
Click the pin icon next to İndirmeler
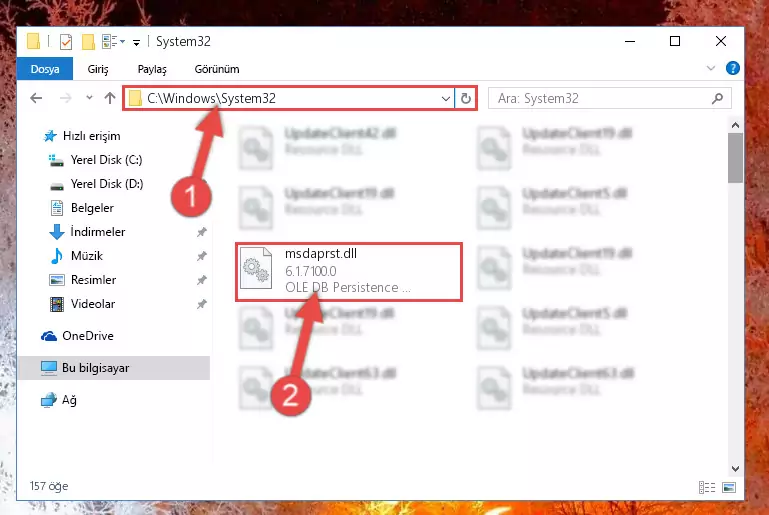202,232
